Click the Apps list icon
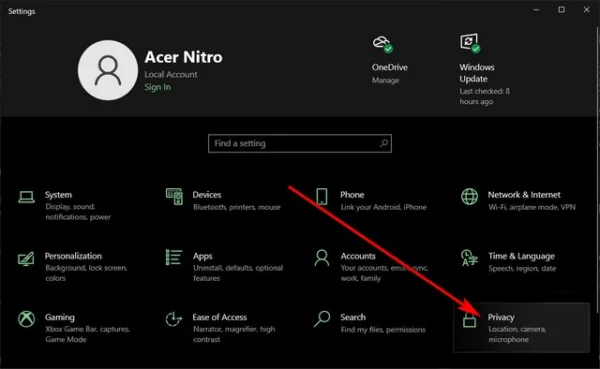This screenshot has width=600, height=369. [x=174, y=257]
